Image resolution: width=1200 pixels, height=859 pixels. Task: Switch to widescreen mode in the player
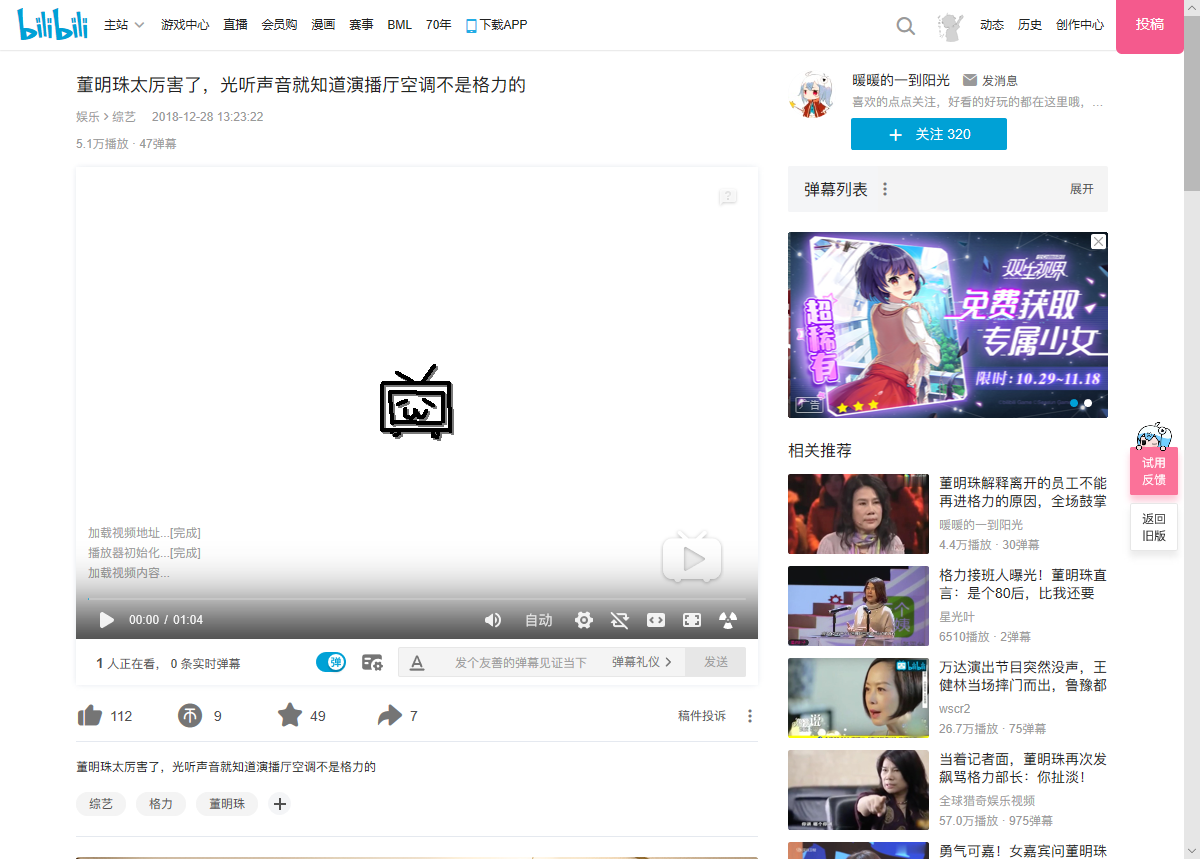click(656, 620)
